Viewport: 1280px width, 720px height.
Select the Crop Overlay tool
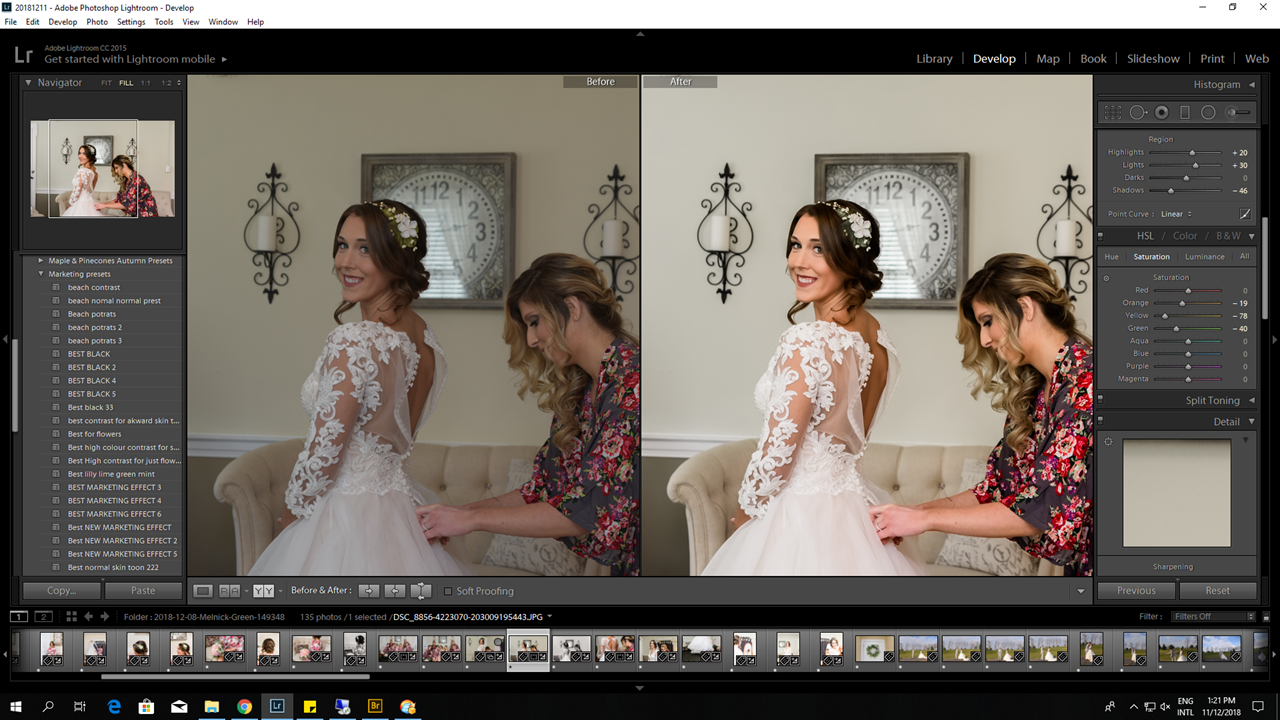click(1113, 113)
